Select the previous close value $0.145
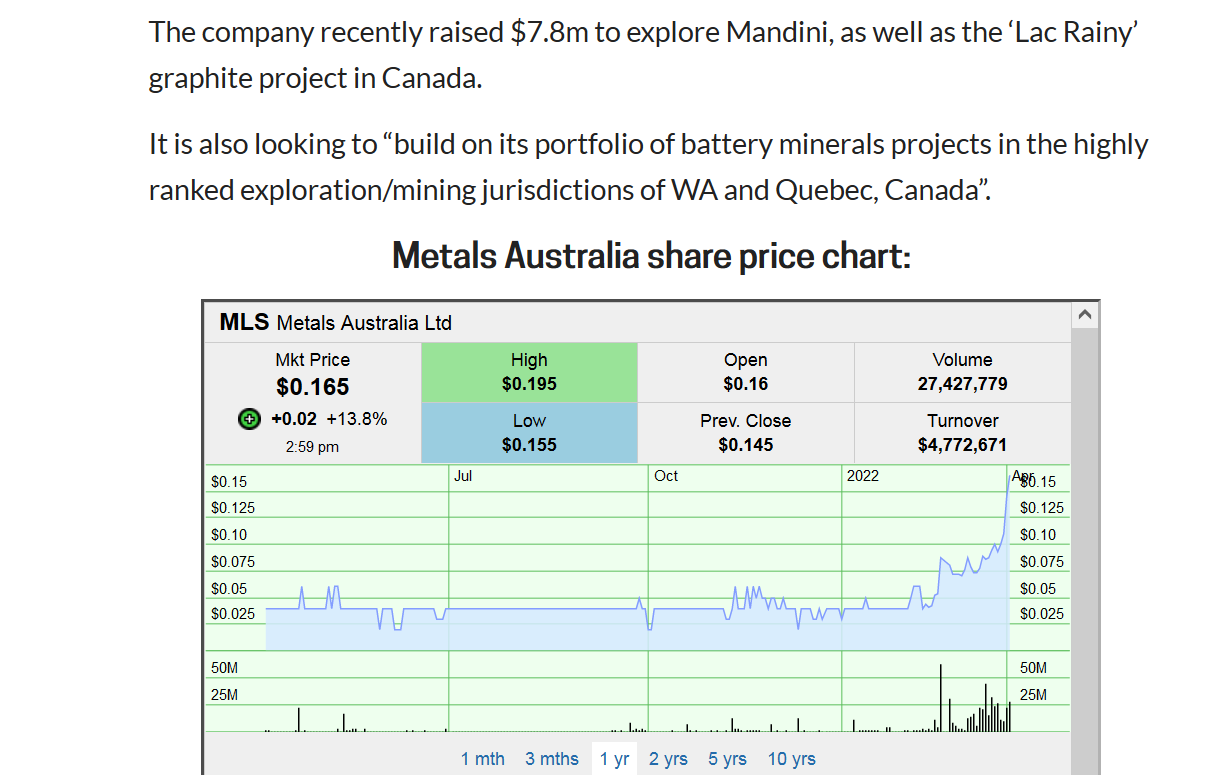The height and width of the screenshot is (775, 1205). coord(746,445)
